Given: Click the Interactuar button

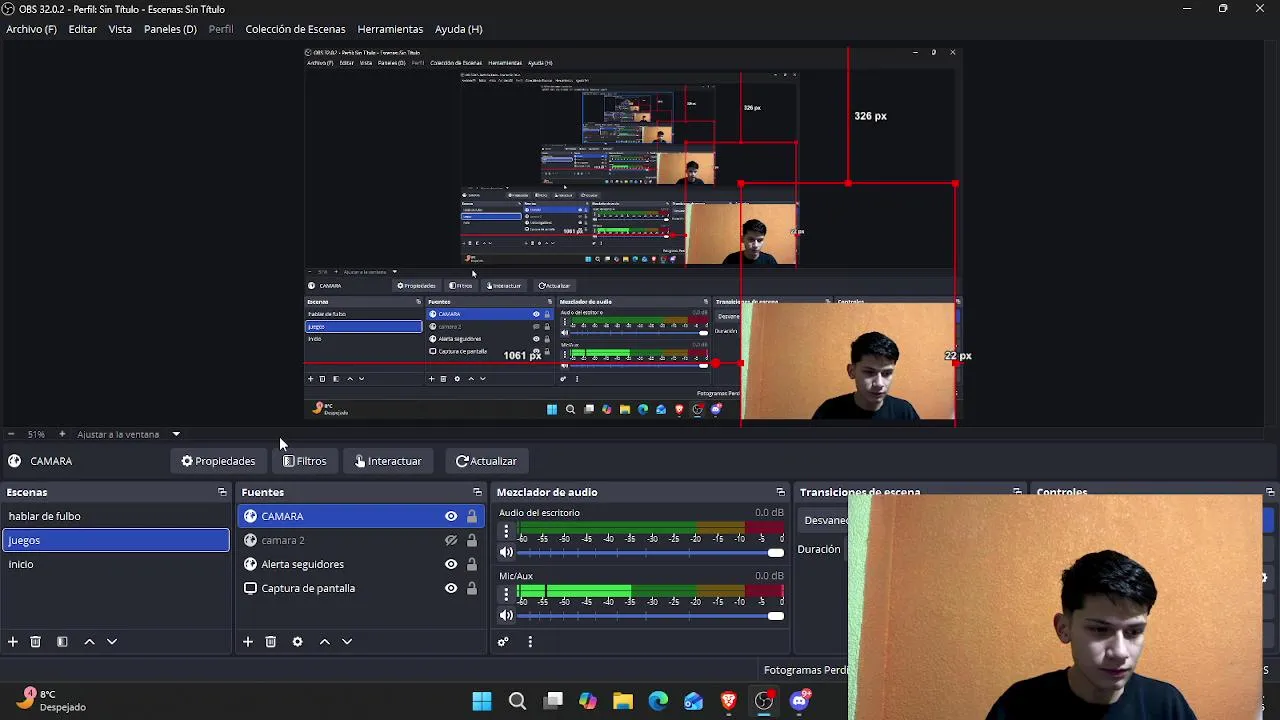Looking at the screenshot, I should point(388,461).
